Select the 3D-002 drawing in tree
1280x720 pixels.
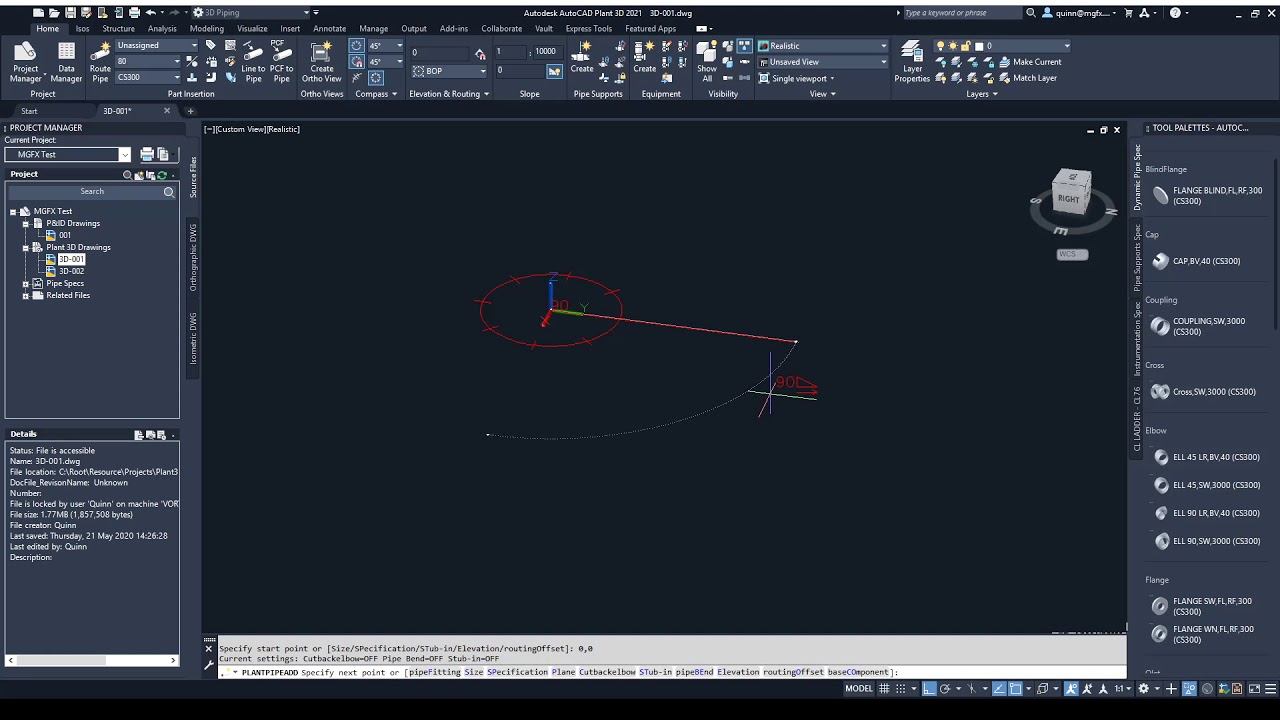coord(71,271)
